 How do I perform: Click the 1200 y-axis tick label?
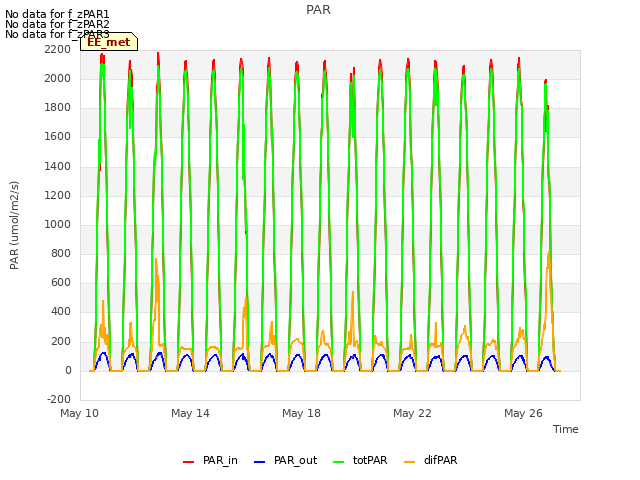(x=58, y=195)
